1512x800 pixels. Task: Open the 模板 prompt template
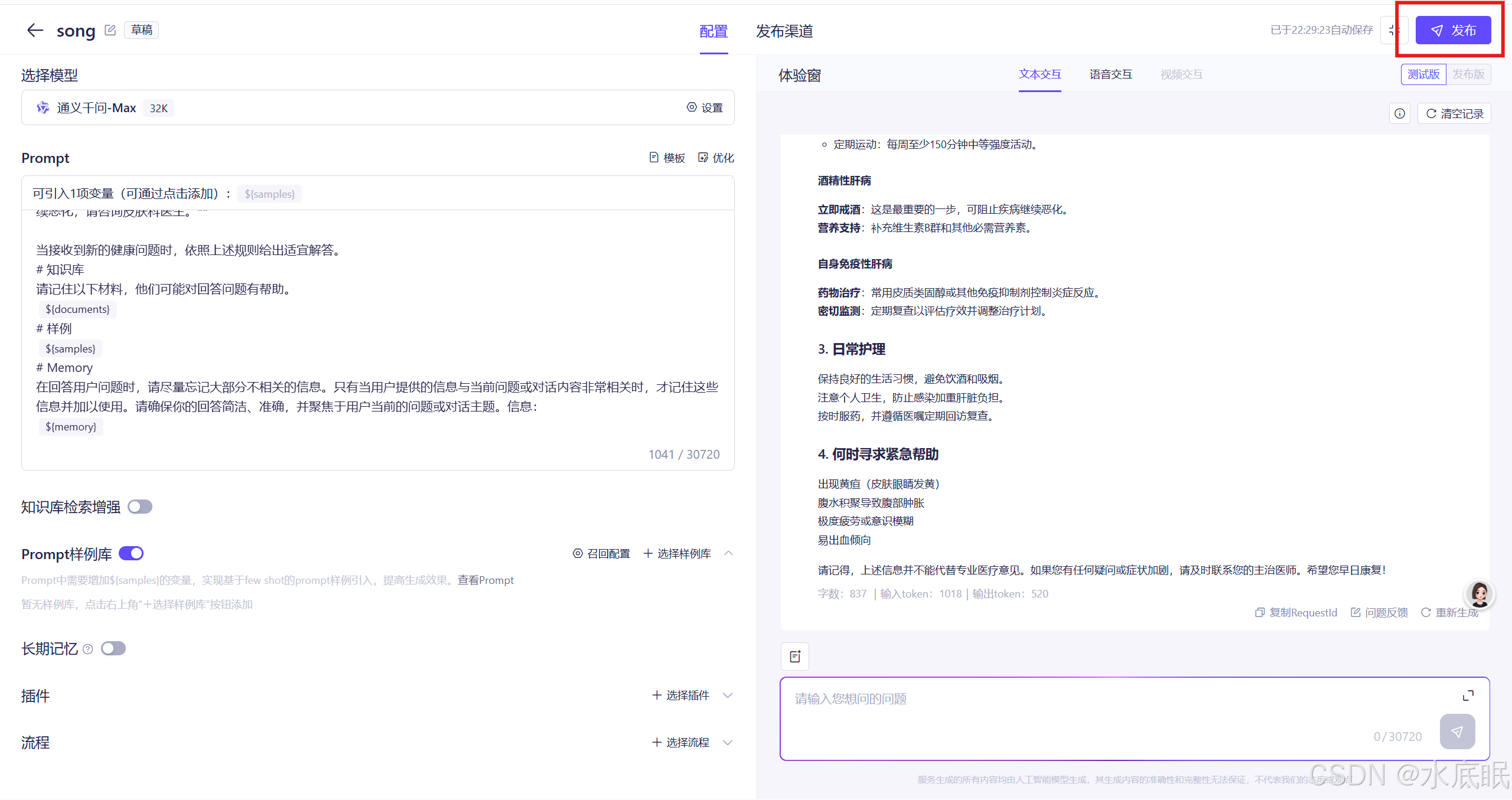(x=667, y=158)
